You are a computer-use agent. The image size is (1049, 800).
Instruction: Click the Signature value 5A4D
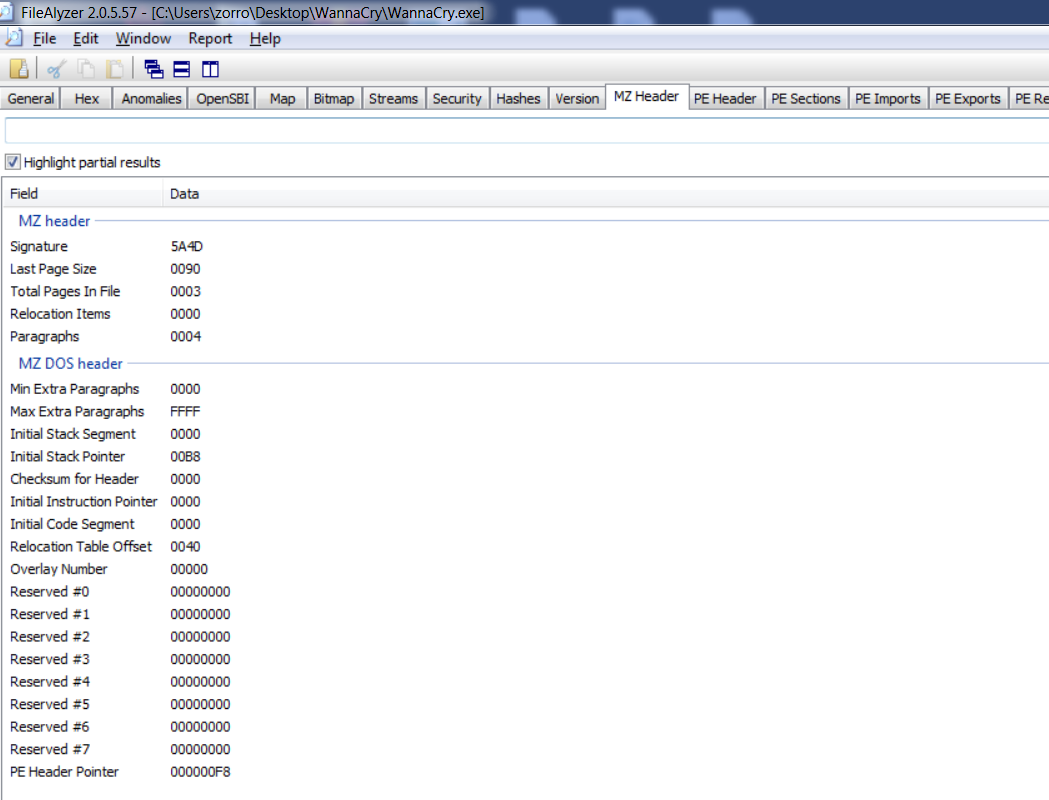point(187,246)
